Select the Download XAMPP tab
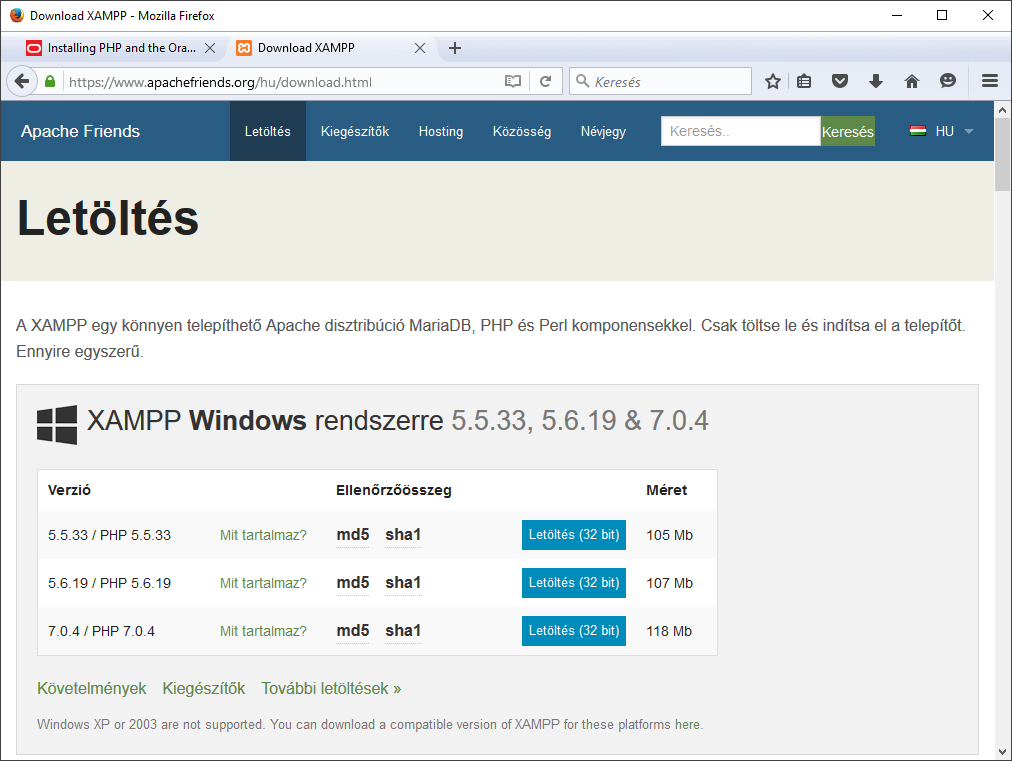This screenshot has height=761, width=1012. pos(332,48)
